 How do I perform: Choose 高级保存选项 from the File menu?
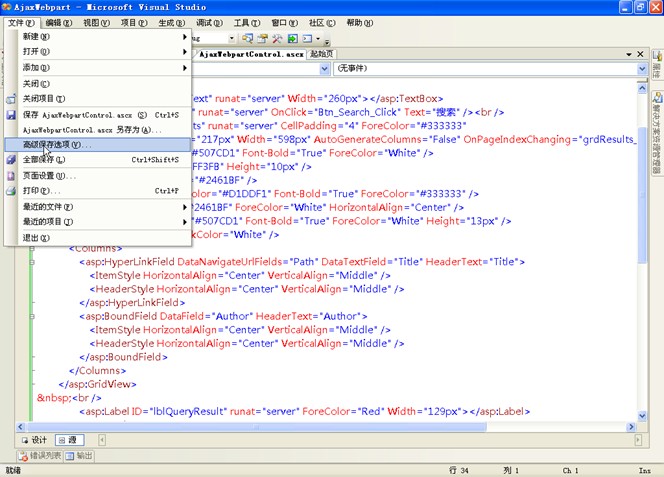pyautogui.click(x=97, y=145)
